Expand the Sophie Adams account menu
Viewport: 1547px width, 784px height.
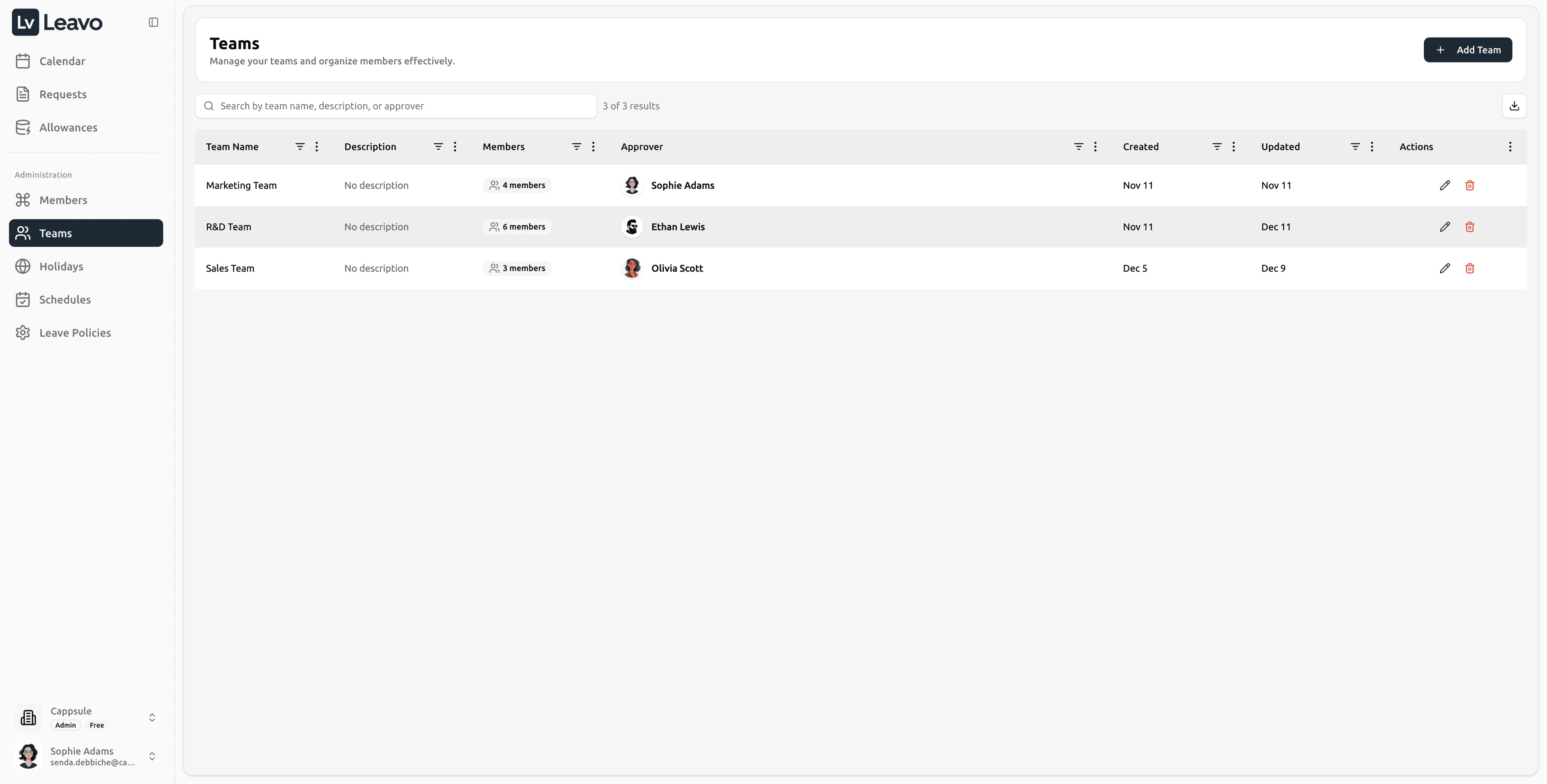pyautogui.click(x=152, y=756)
